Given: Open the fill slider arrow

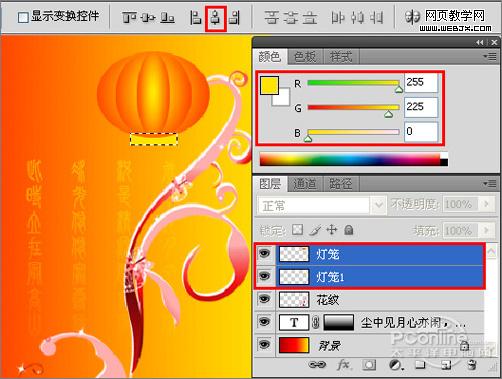Looking at the screenshot, I should point(486,231).
